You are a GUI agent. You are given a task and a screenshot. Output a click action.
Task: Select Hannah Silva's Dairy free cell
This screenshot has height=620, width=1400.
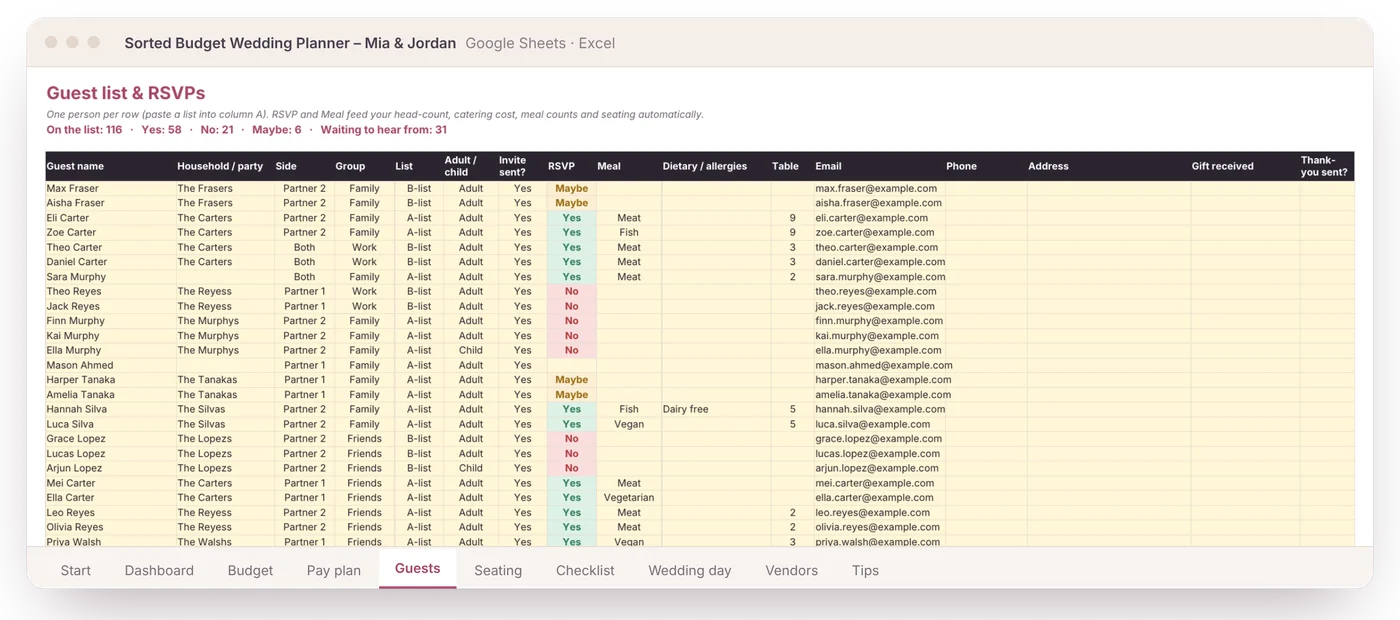click(x=716, y=409)
